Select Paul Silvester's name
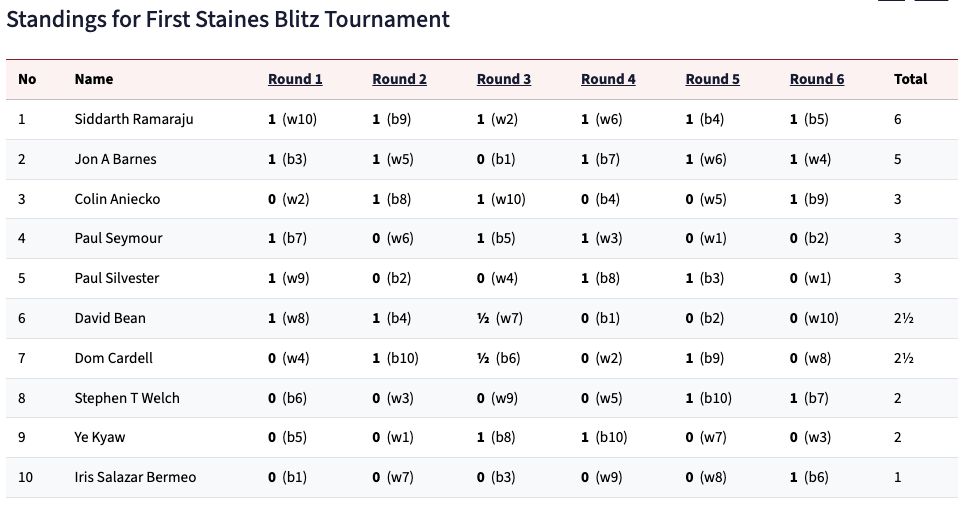 (x=117, y=278)
